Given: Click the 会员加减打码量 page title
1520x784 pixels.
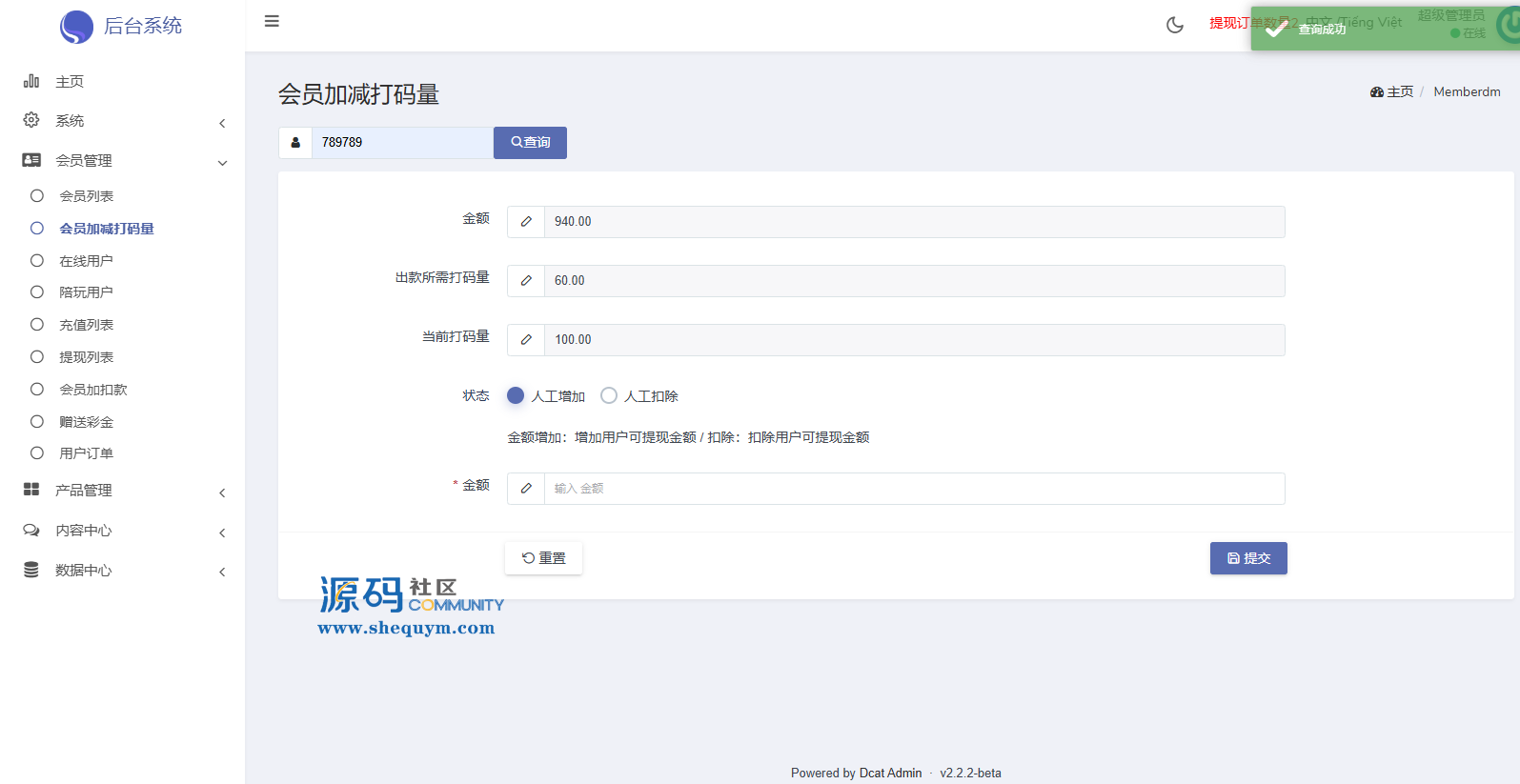Looking at the screenshot, I should (358, 94).
